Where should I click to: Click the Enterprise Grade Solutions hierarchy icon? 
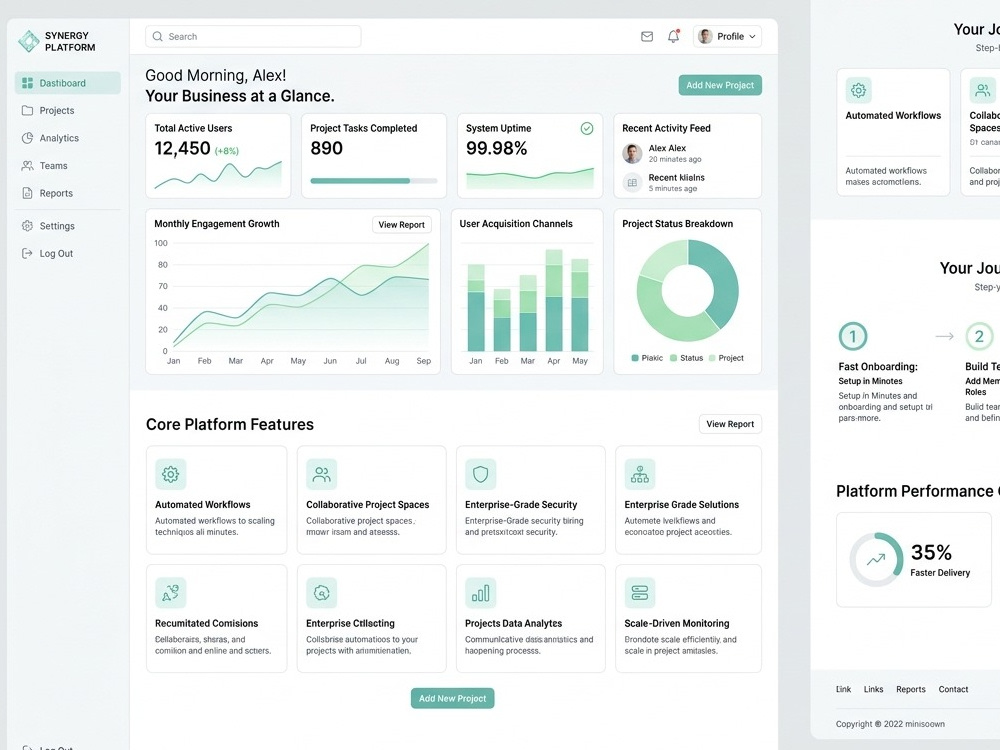[x=640, y=474]
